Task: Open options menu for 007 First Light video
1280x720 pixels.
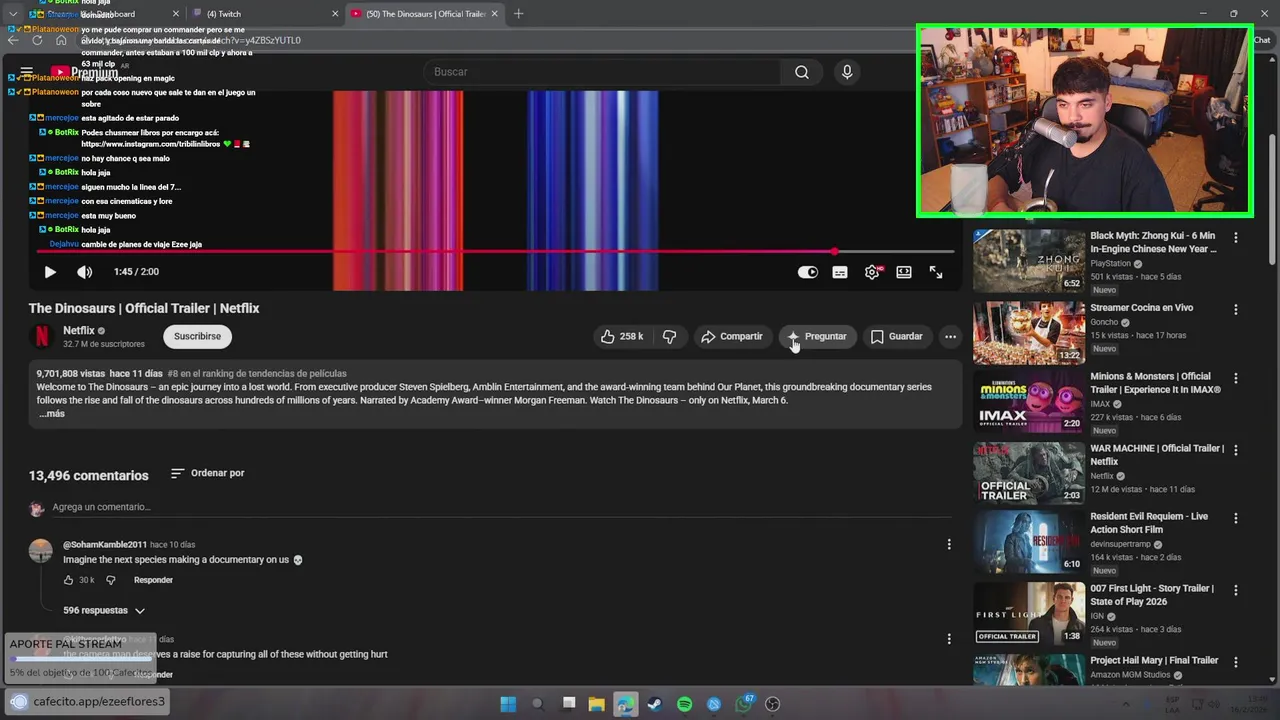Action: pyautogui.click(x=1236, y=591)
